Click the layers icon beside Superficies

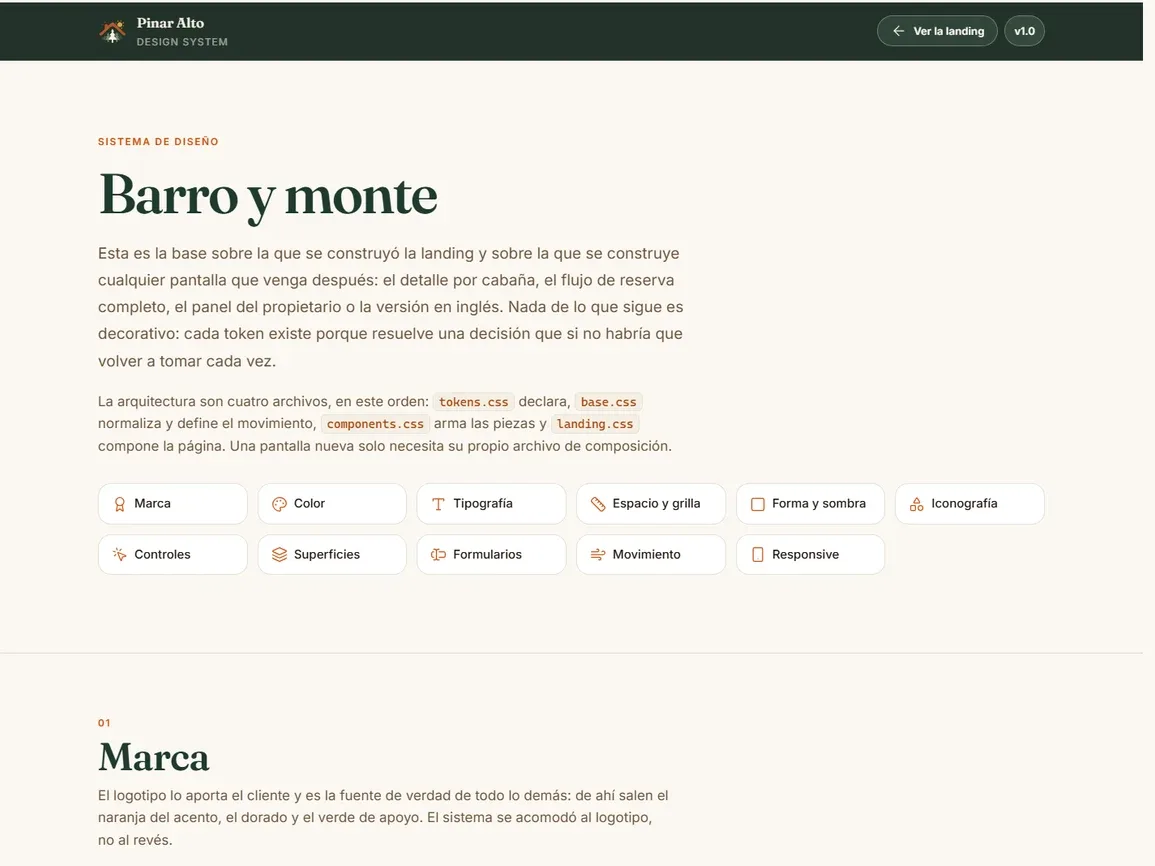tap(279, 555)
